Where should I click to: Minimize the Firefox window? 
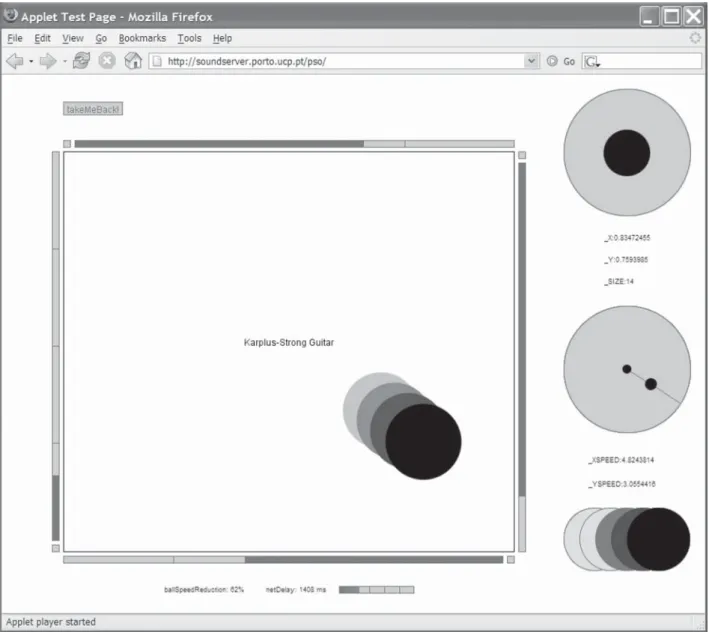click(x=649, y=17)
